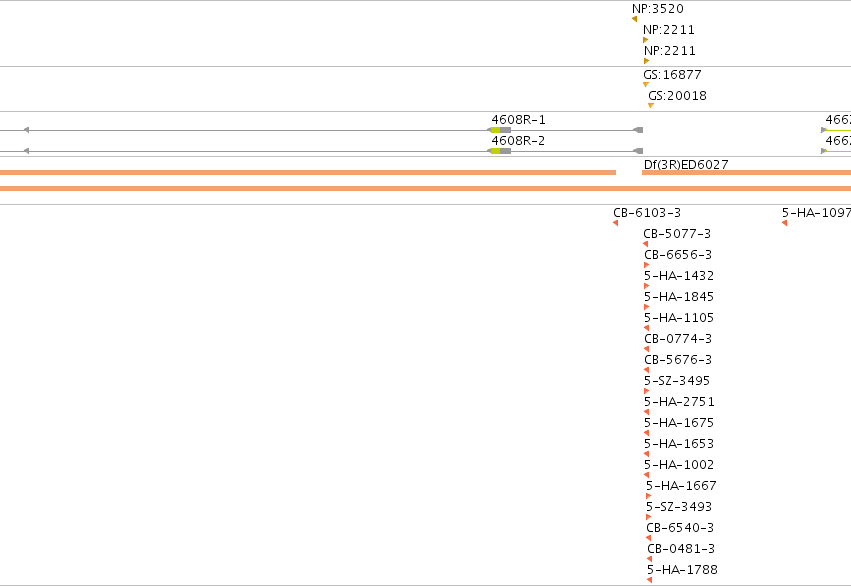Screen dimensions: 851x586
Task: Select the CB-6540-3 insertion label
Action: tap(680, 528)
